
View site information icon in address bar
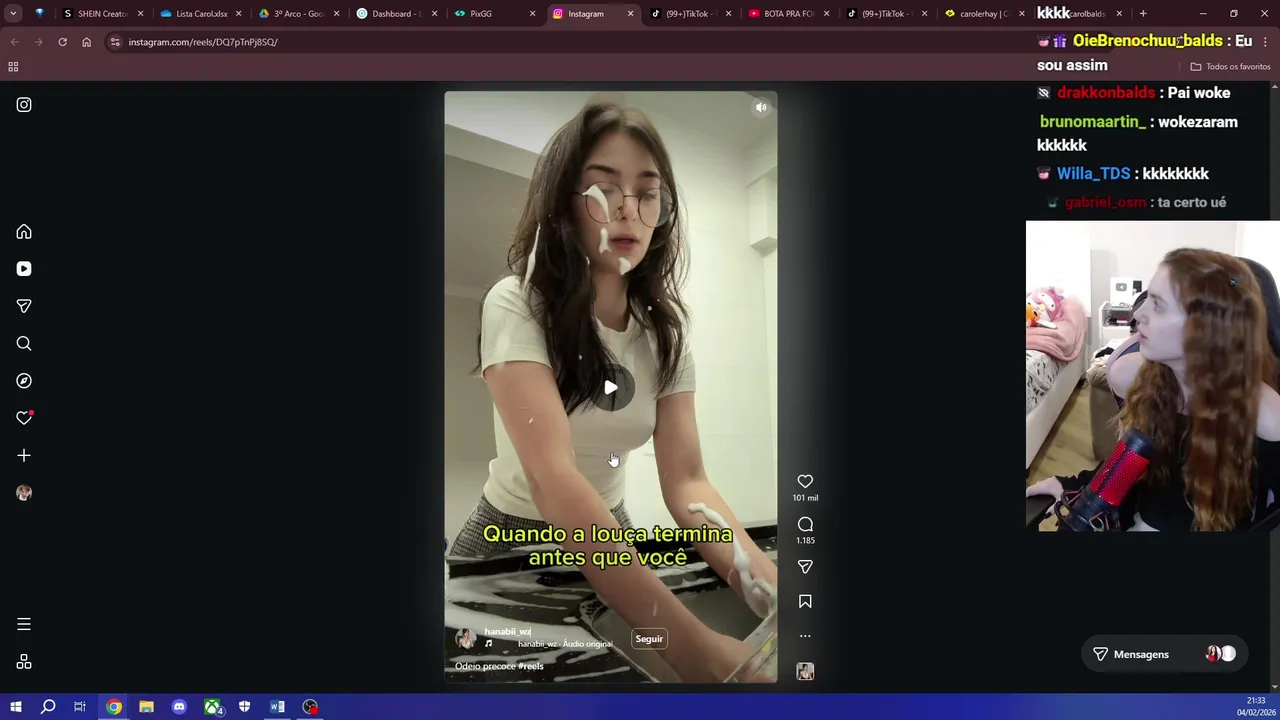[x=116, y=42]
